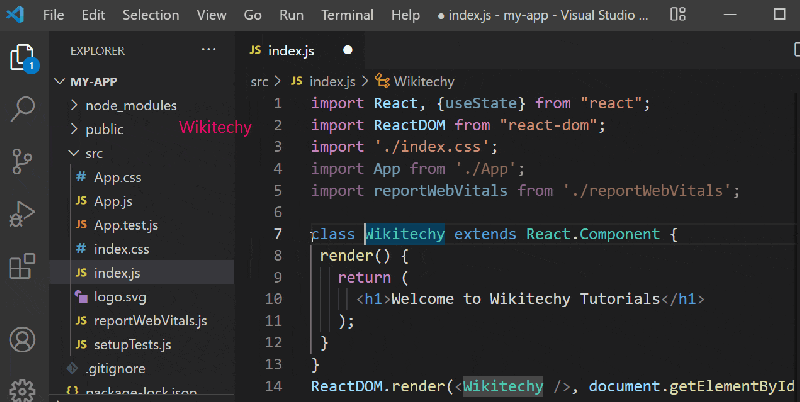
Task: Open setupTests.js in the explorer
Action: pos(133,345)
